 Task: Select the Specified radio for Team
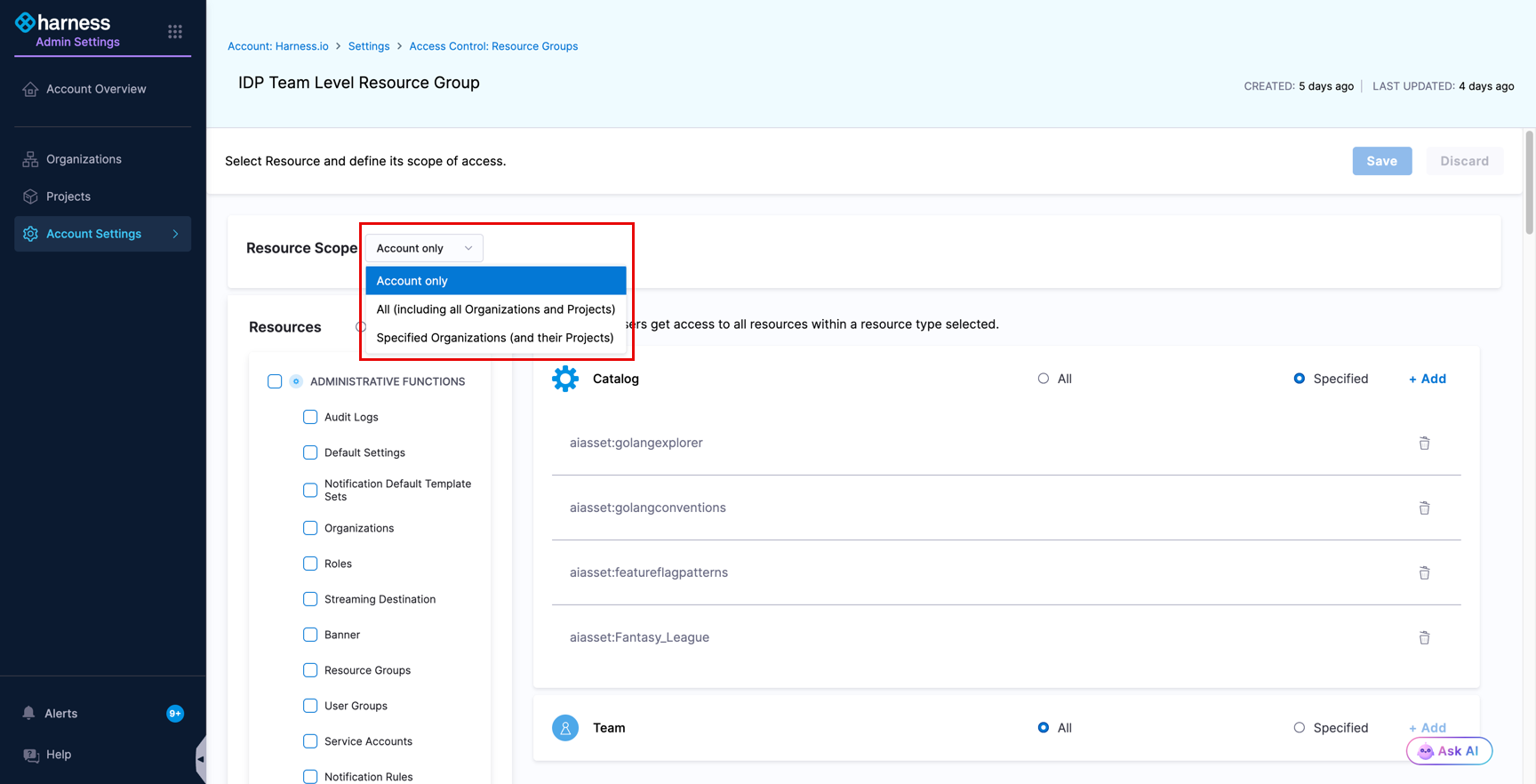point(1300,728)
